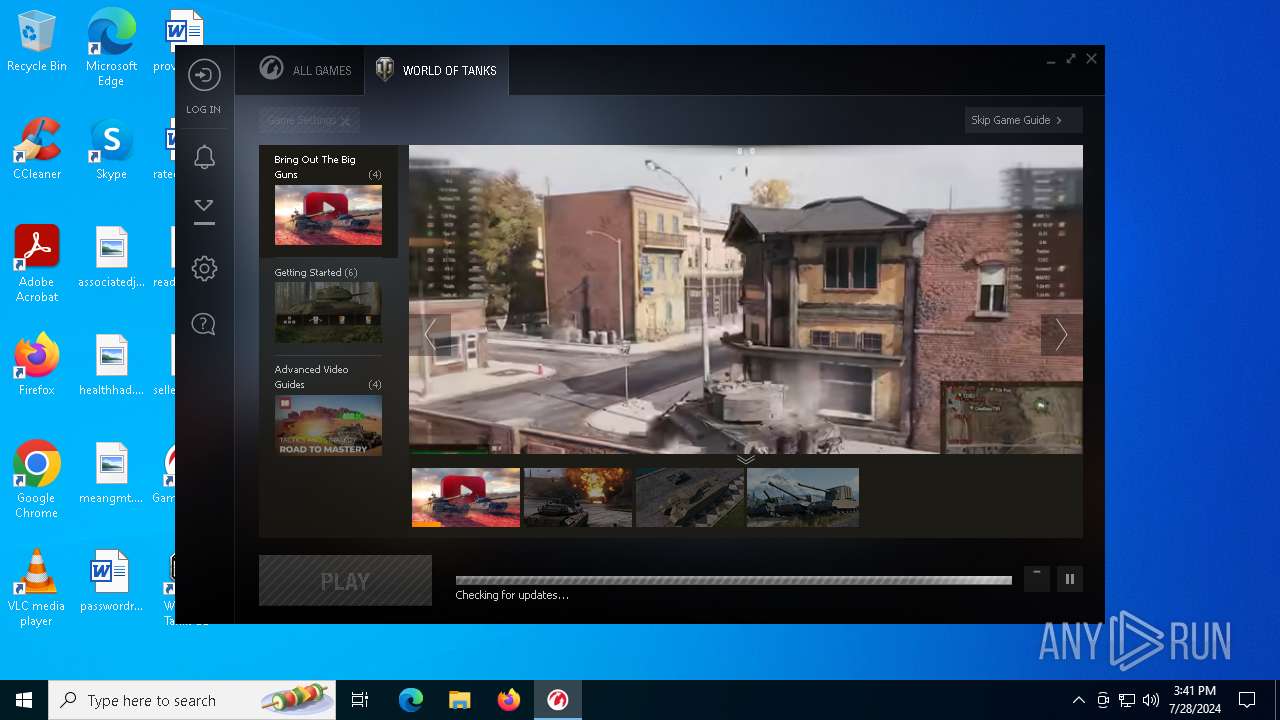Open the meangmt image file on desktop
This screenshot has height=720, width=1280.
pyautogui.click(x=111, y=473)
